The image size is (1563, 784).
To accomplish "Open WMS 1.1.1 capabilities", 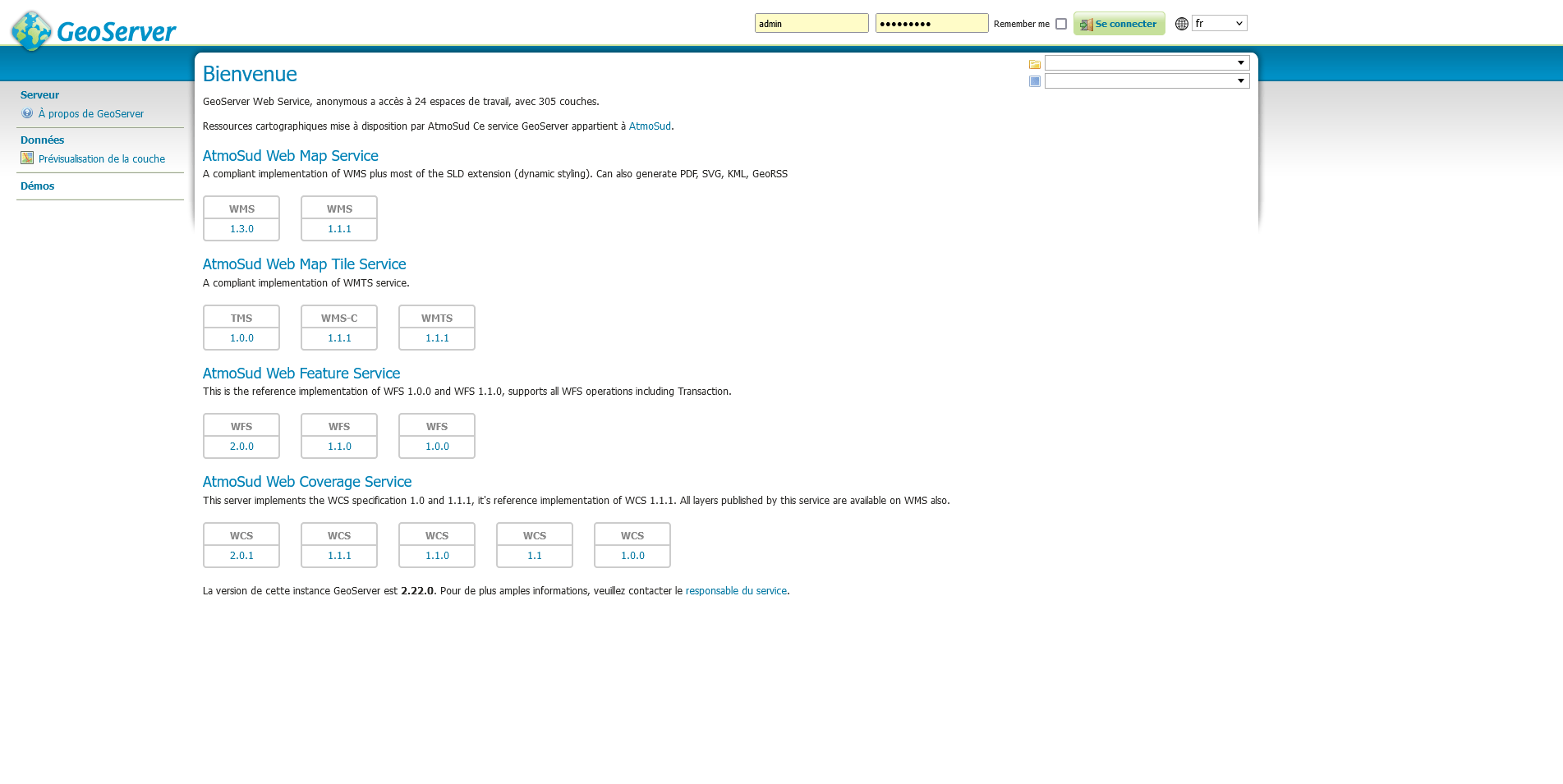I will click(x=339, y=229).
